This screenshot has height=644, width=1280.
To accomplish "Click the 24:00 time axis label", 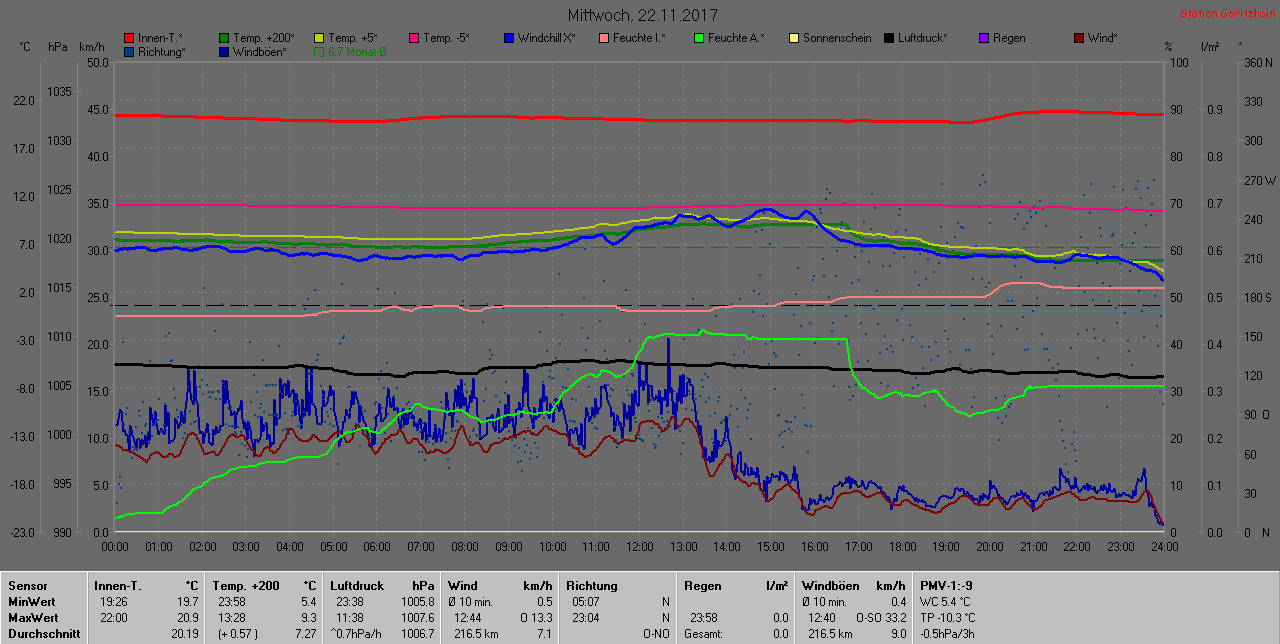I will coord(1165,547).
